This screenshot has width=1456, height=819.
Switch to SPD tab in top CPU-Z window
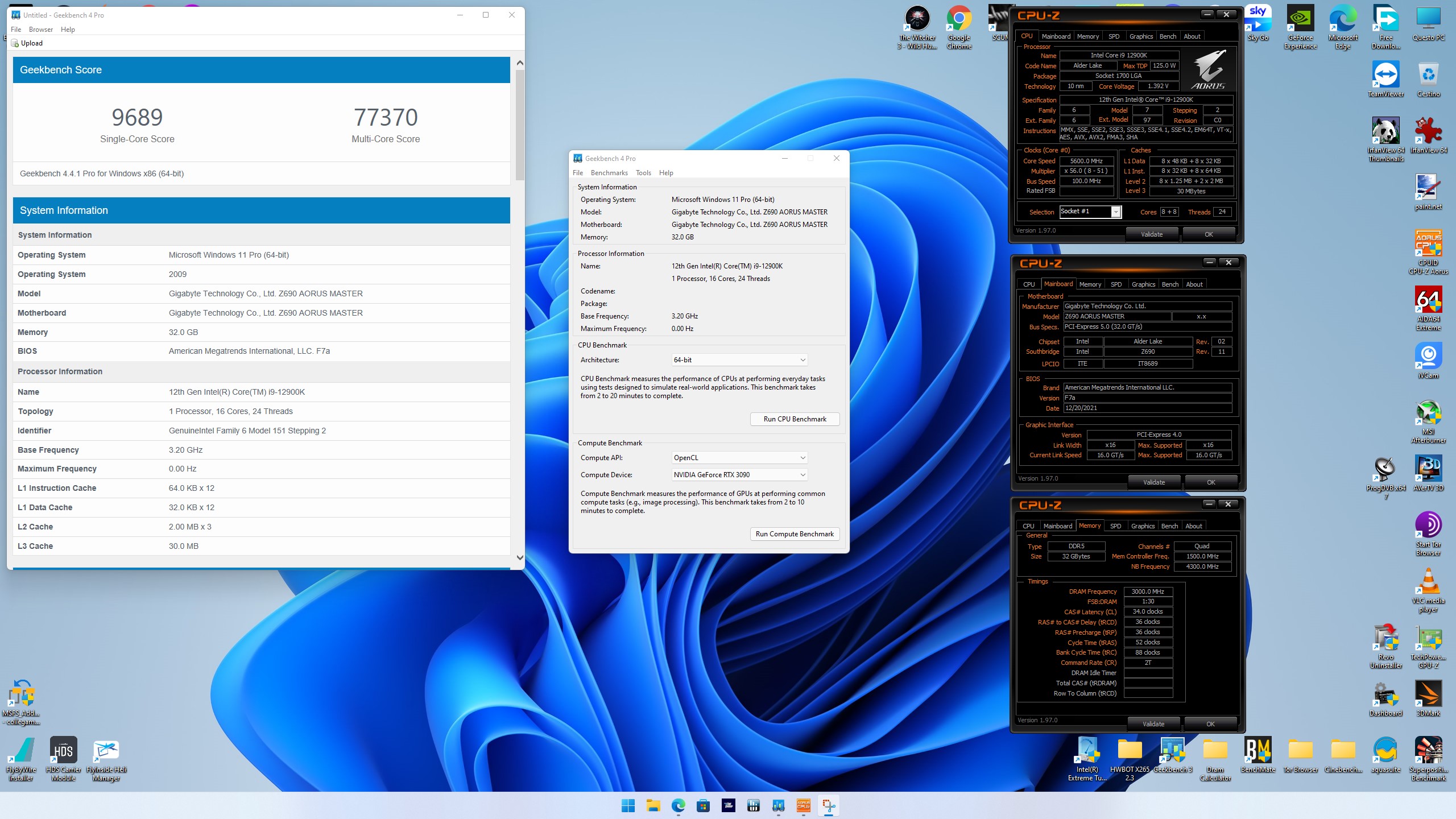pos(1114,36)
